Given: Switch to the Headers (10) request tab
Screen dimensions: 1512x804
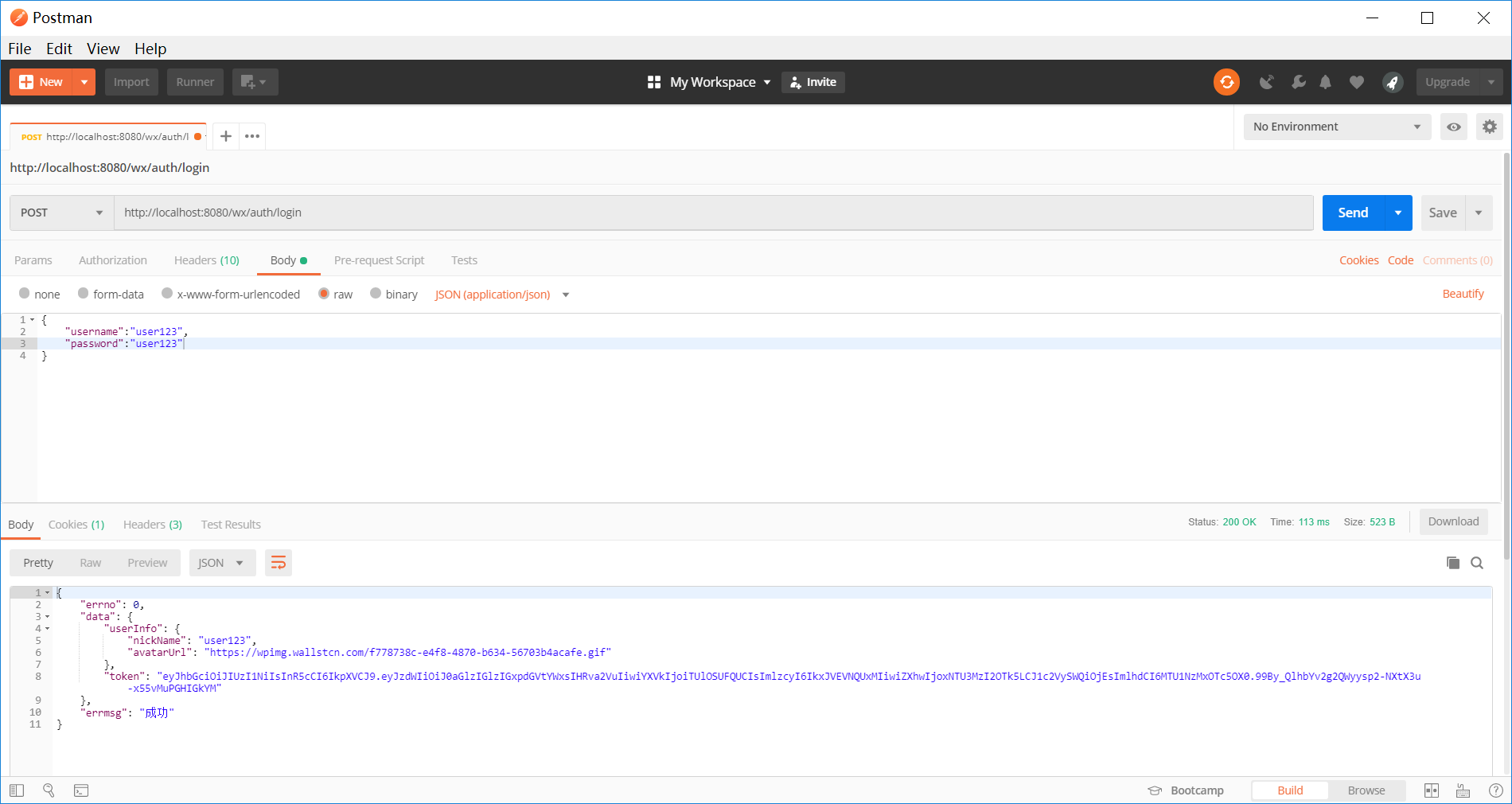Looking at the screenshot, I should (206, 260).
